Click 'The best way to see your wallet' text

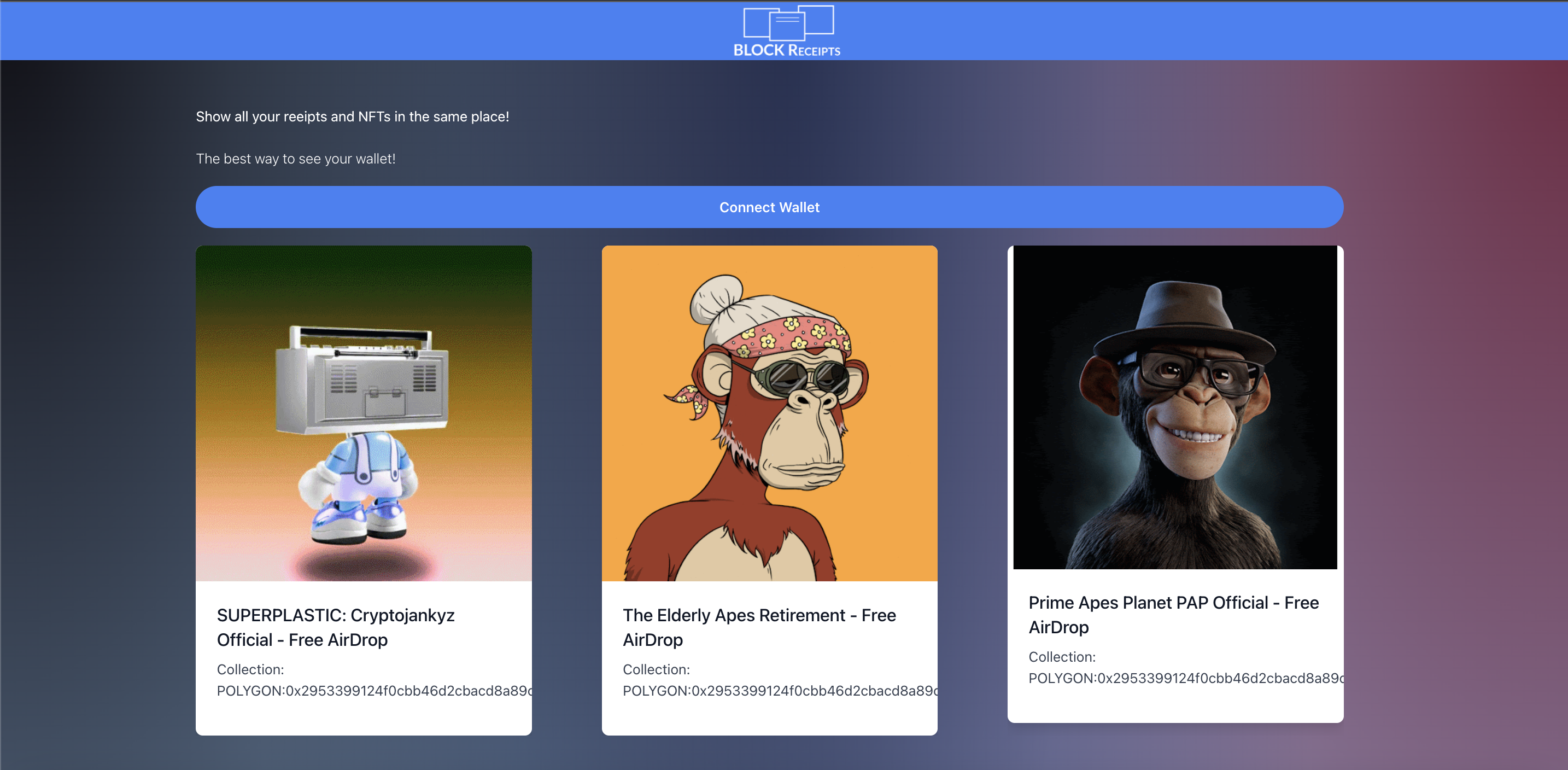pyautogui.click(x=295, y=159)
